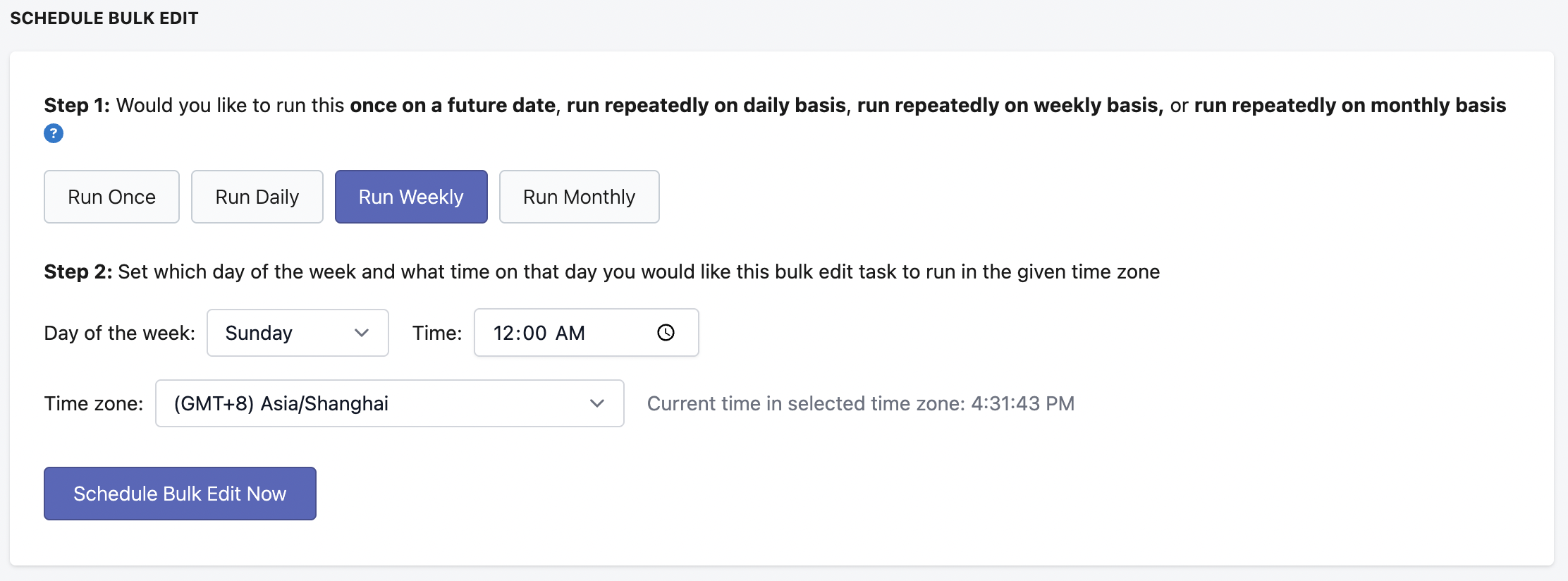This screenshot has height=581, width=1568.
Task: Select the hour value 12 in Time field
Action: point(506,333)
